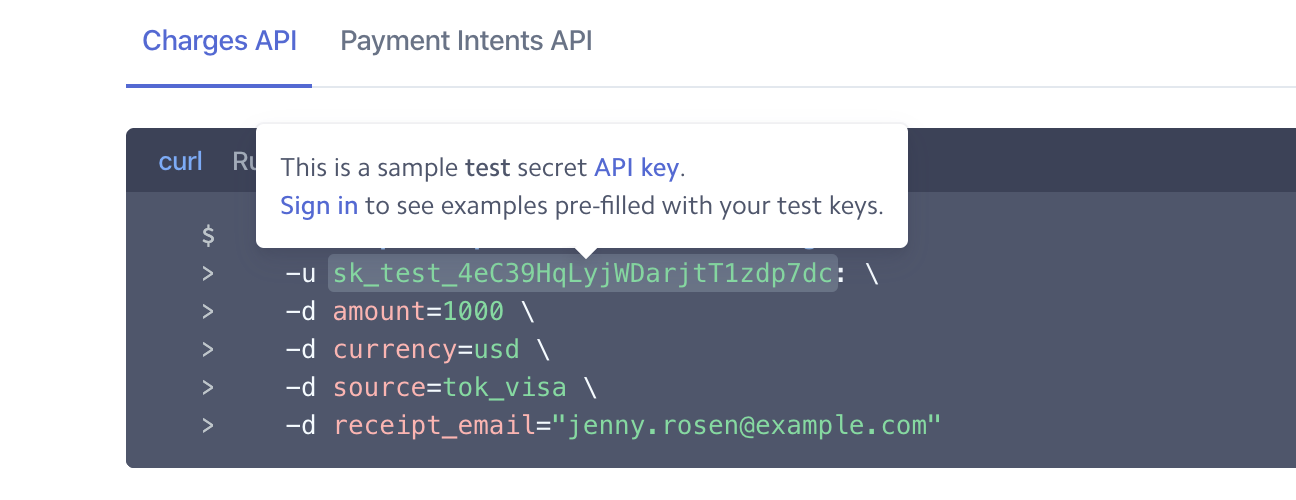Click the bold word test in tooltip
The width and height of the screenshot is (1296, 500).
coord(488,167)
